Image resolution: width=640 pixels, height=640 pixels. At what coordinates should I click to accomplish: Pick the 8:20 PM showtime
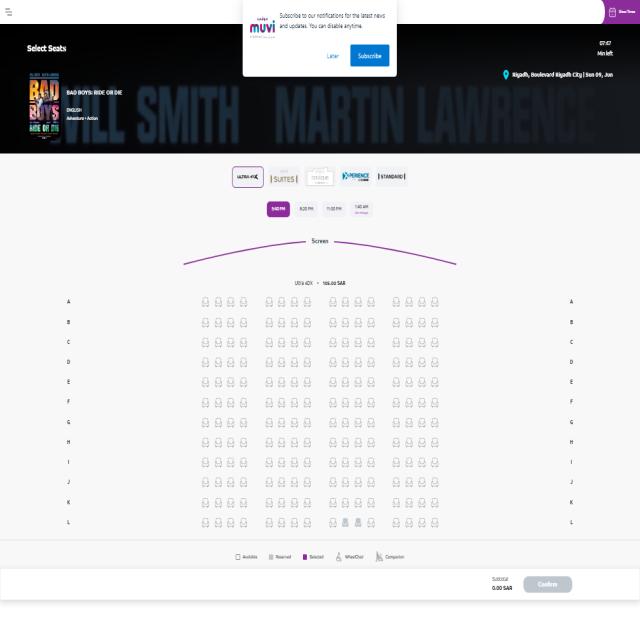point(307,209)
